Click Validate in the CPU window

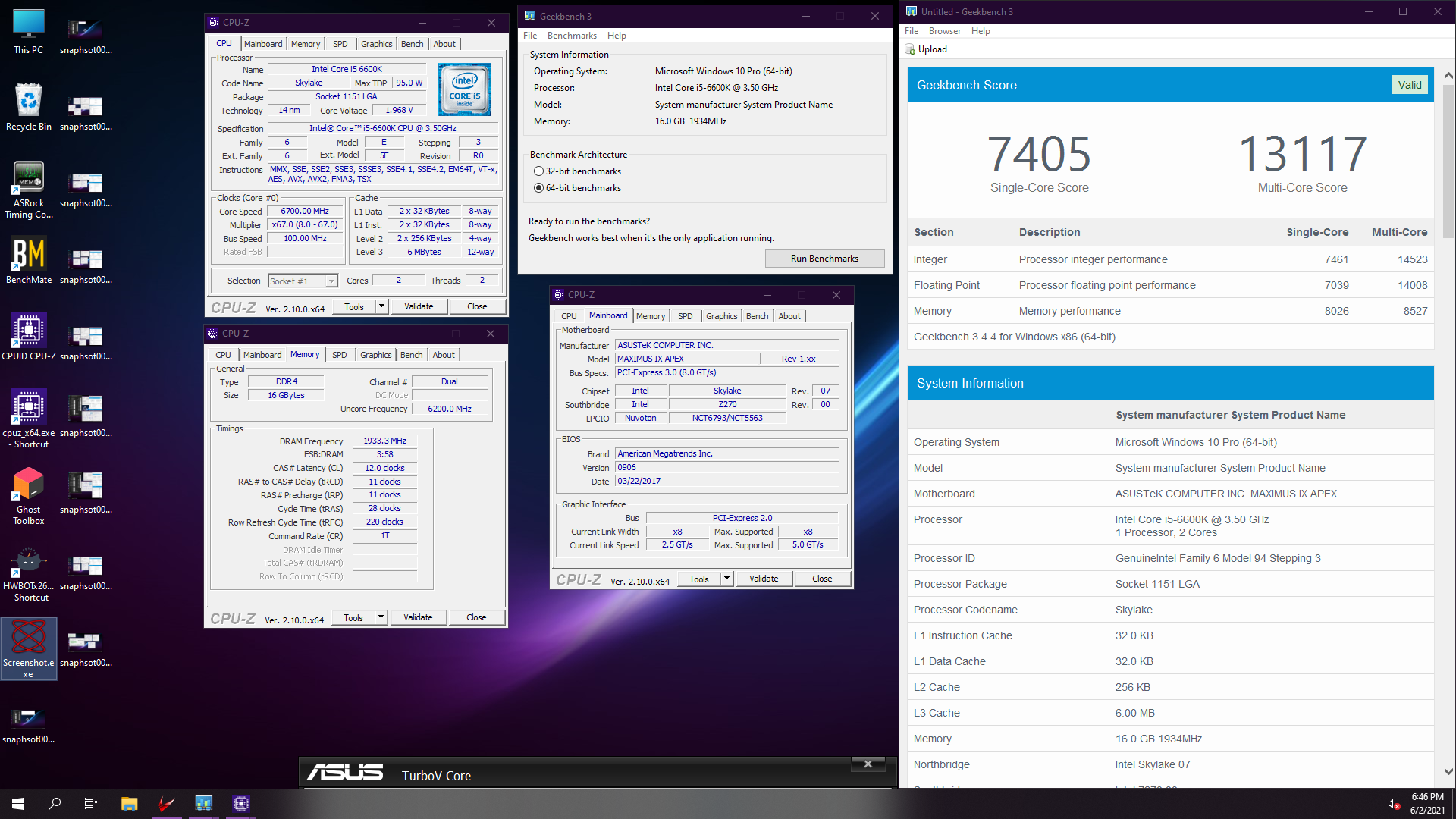(419, 306)
